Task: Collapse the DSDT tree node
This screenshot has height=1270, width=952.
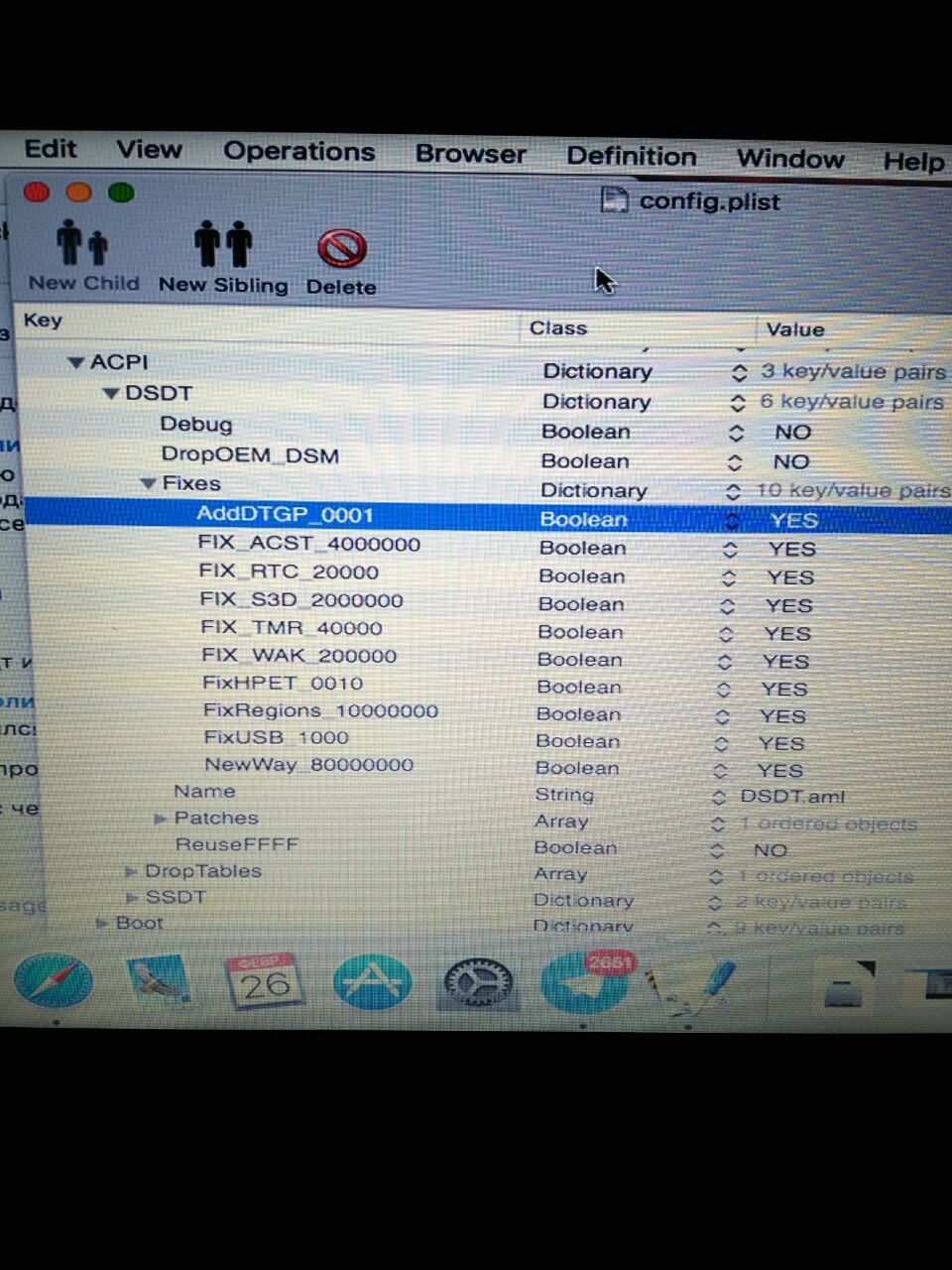Action: tap(111, 394)
